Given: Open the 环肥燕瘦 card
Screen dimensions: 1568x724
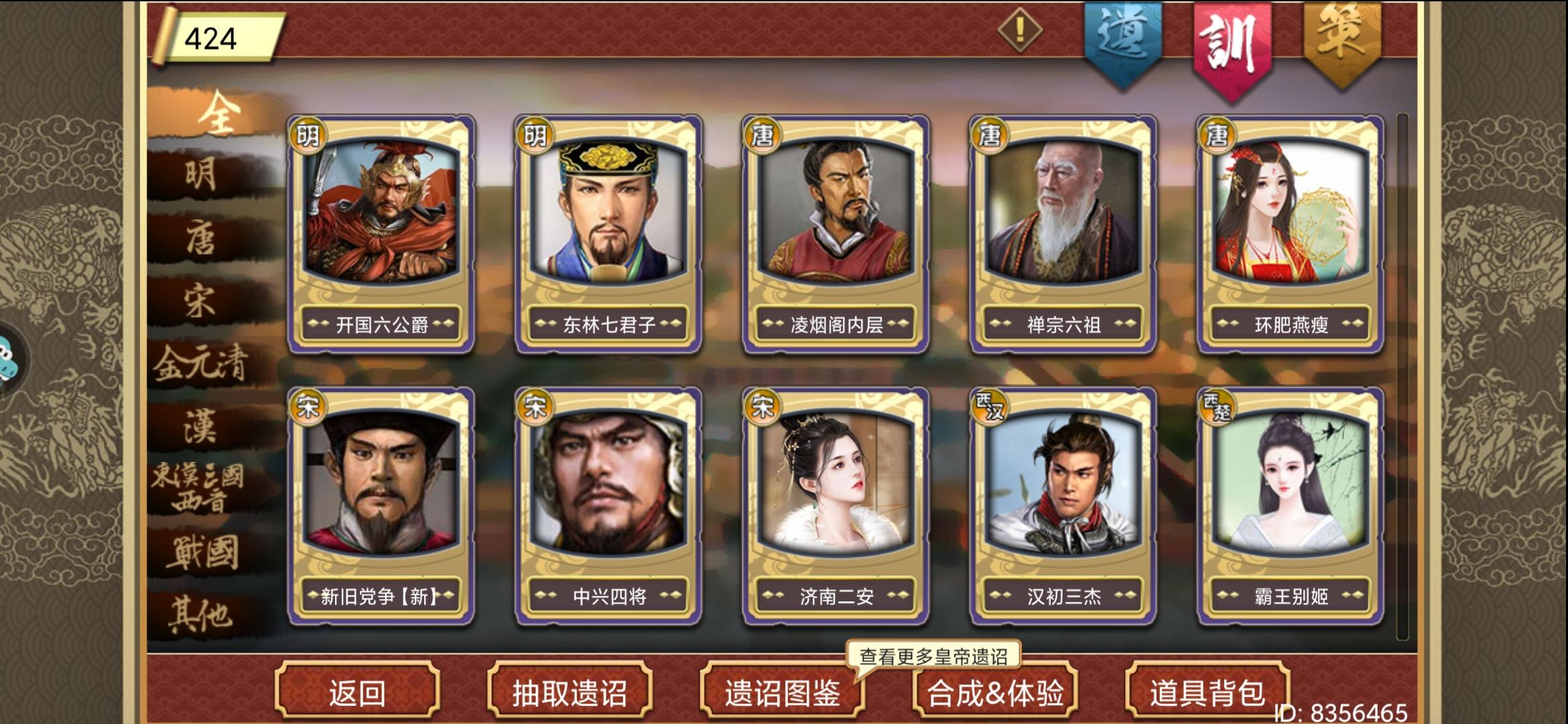Looking at the screenshot, I should coord(1291,235).
